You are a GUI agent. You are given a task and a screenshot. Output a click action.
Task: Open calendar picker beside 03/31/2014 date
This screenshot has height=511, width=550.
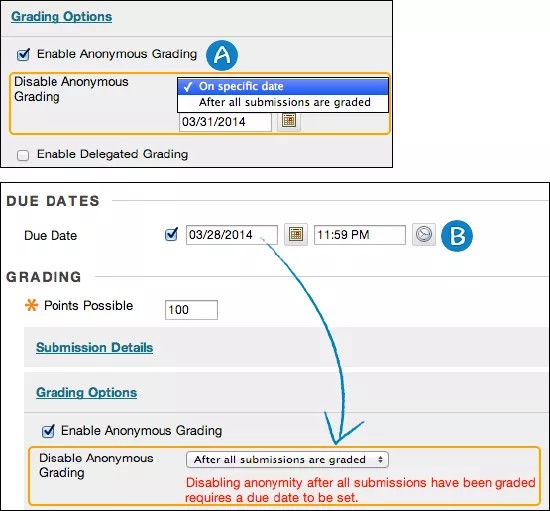coord(289,121)
